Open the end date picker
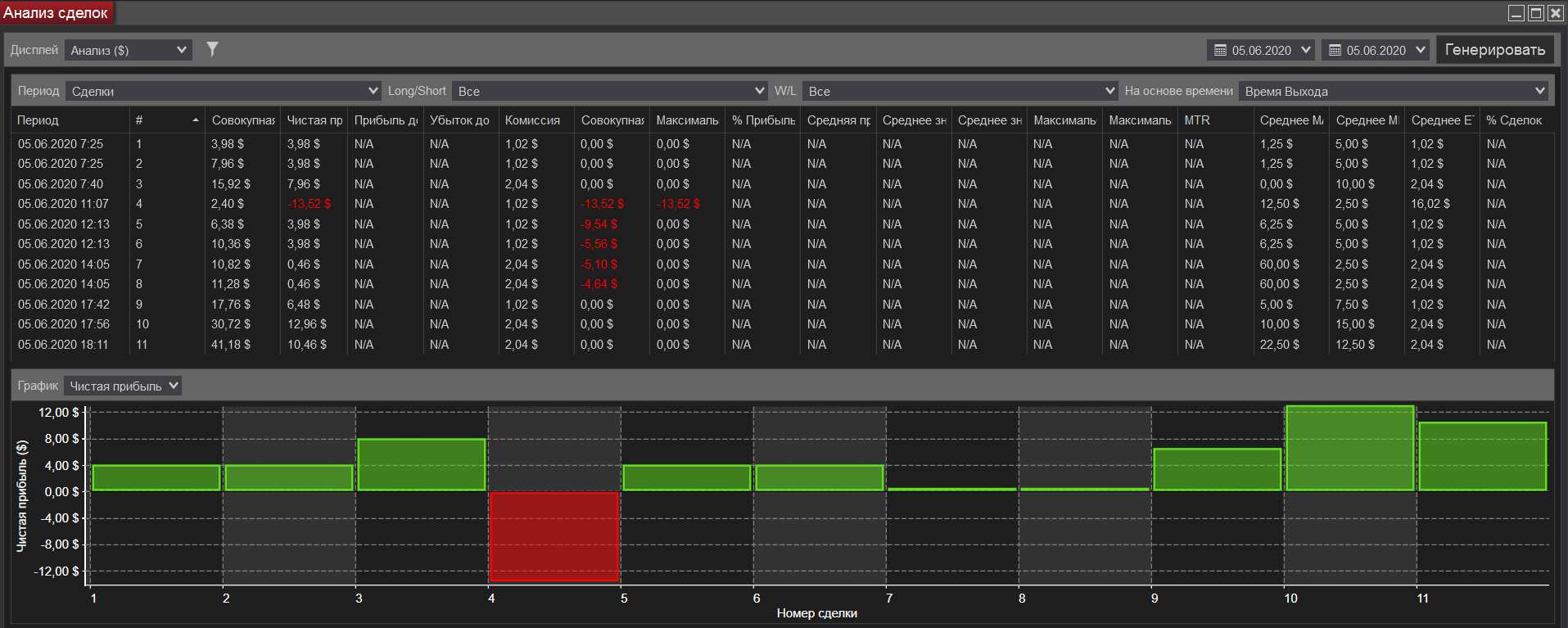The width and height of the screenshot is (1568, 628). (1376, 50)
